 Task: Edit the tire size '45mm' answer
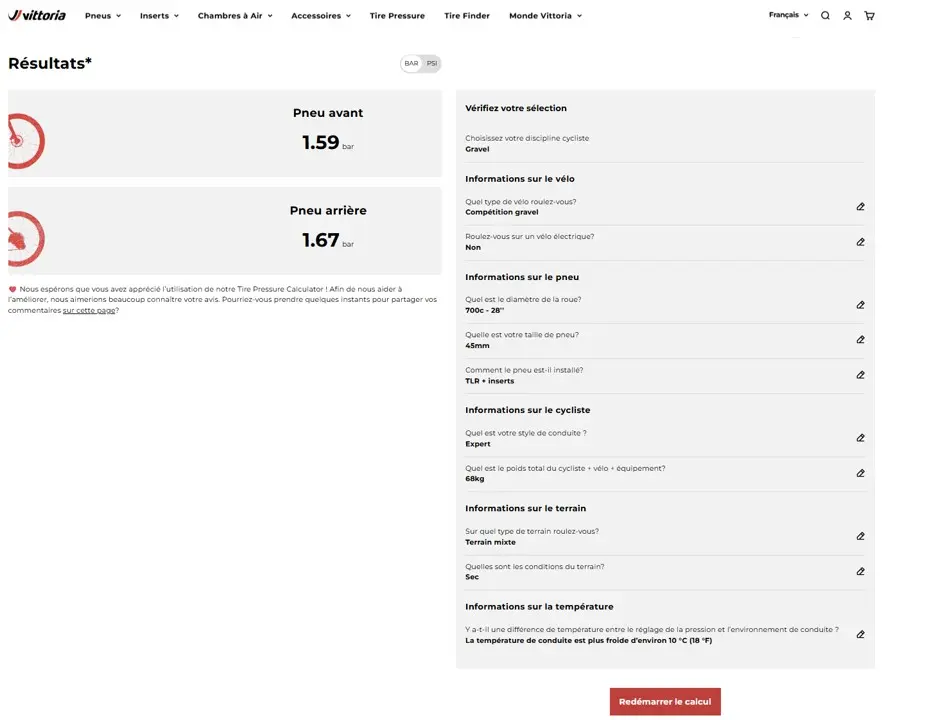[x=860, y=340]
